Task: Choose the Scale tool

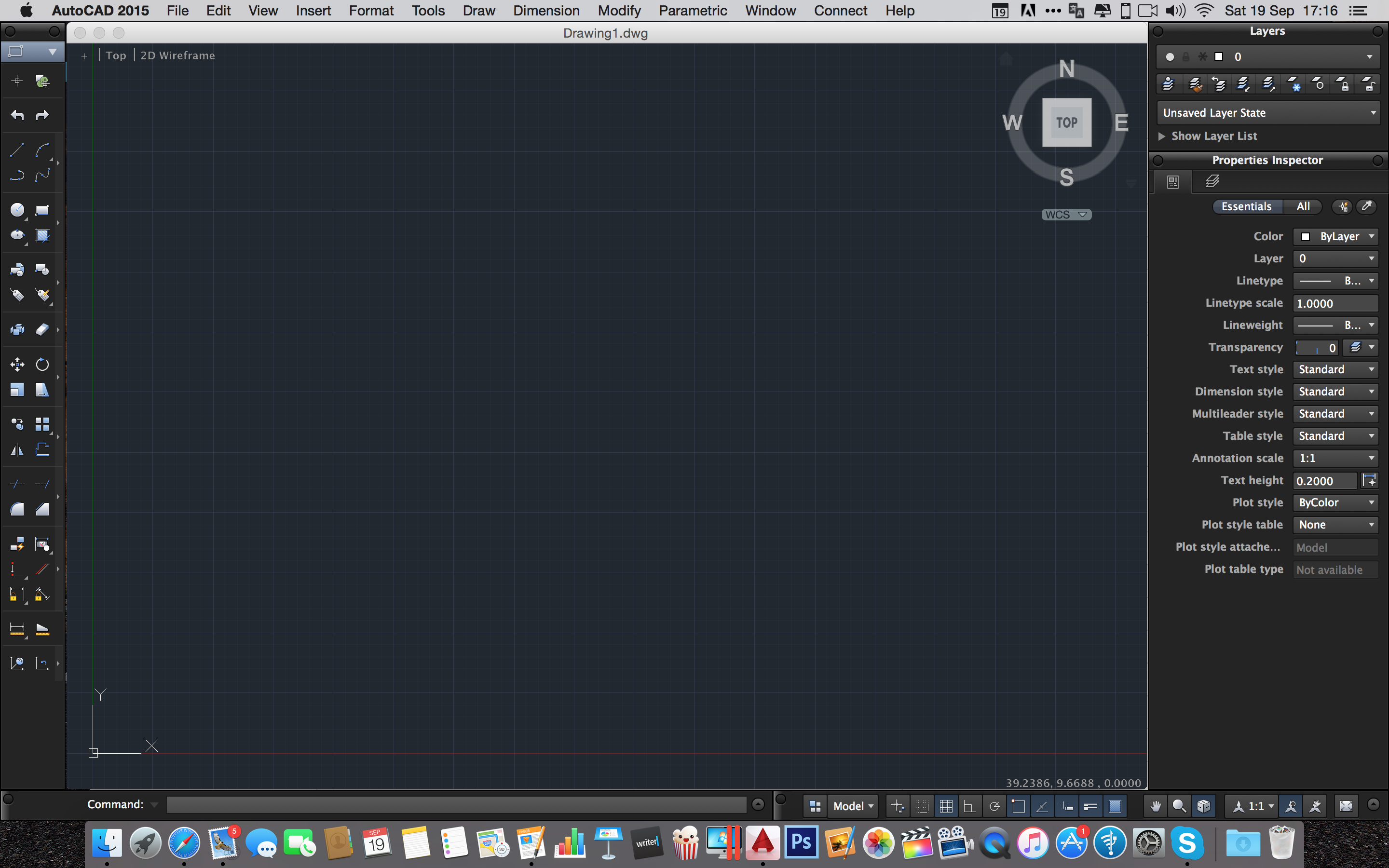Action: tap(17, 390)
